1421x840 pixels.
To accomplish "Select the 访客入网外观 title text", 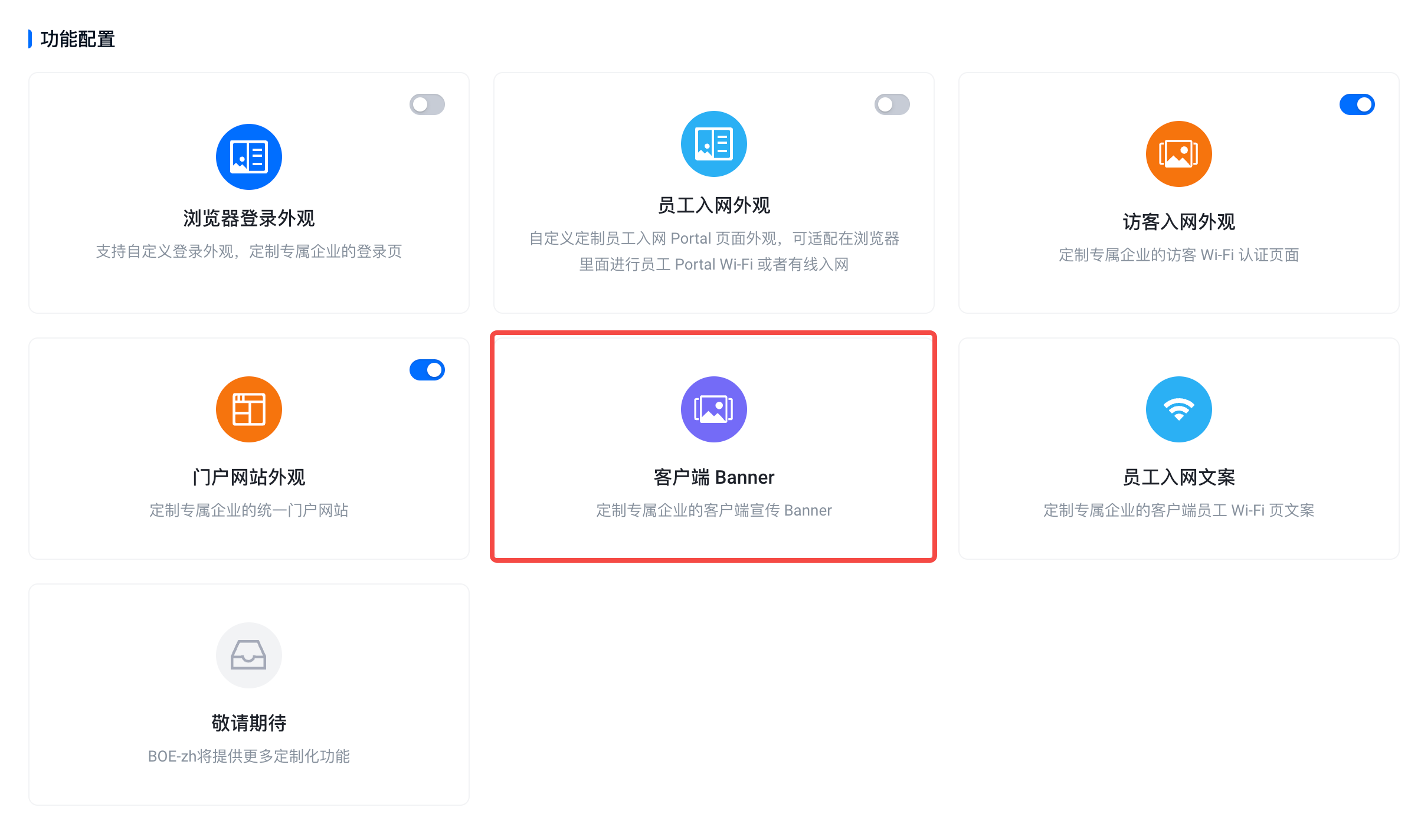I will (x=1178, y=222).
